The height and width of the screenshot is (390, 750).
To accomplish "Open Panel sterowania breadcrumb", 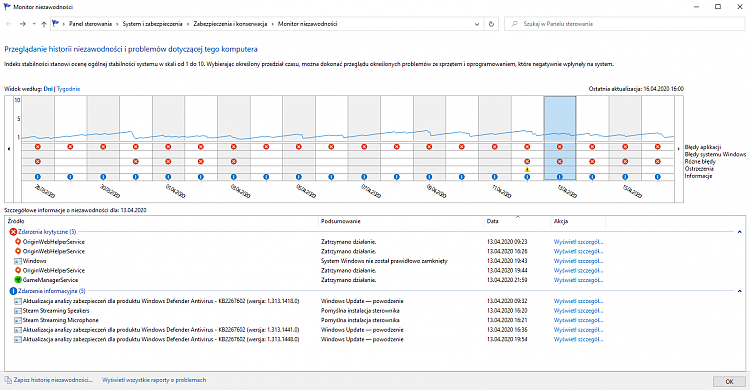I will click(x=90, y=24).
